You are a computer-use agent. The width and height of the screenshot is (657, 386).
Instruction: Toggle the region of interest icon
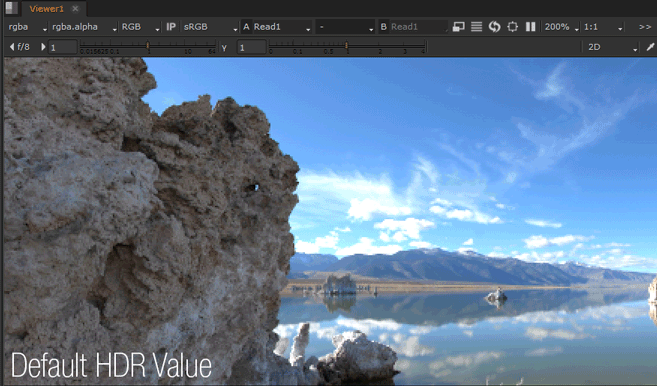512,27
